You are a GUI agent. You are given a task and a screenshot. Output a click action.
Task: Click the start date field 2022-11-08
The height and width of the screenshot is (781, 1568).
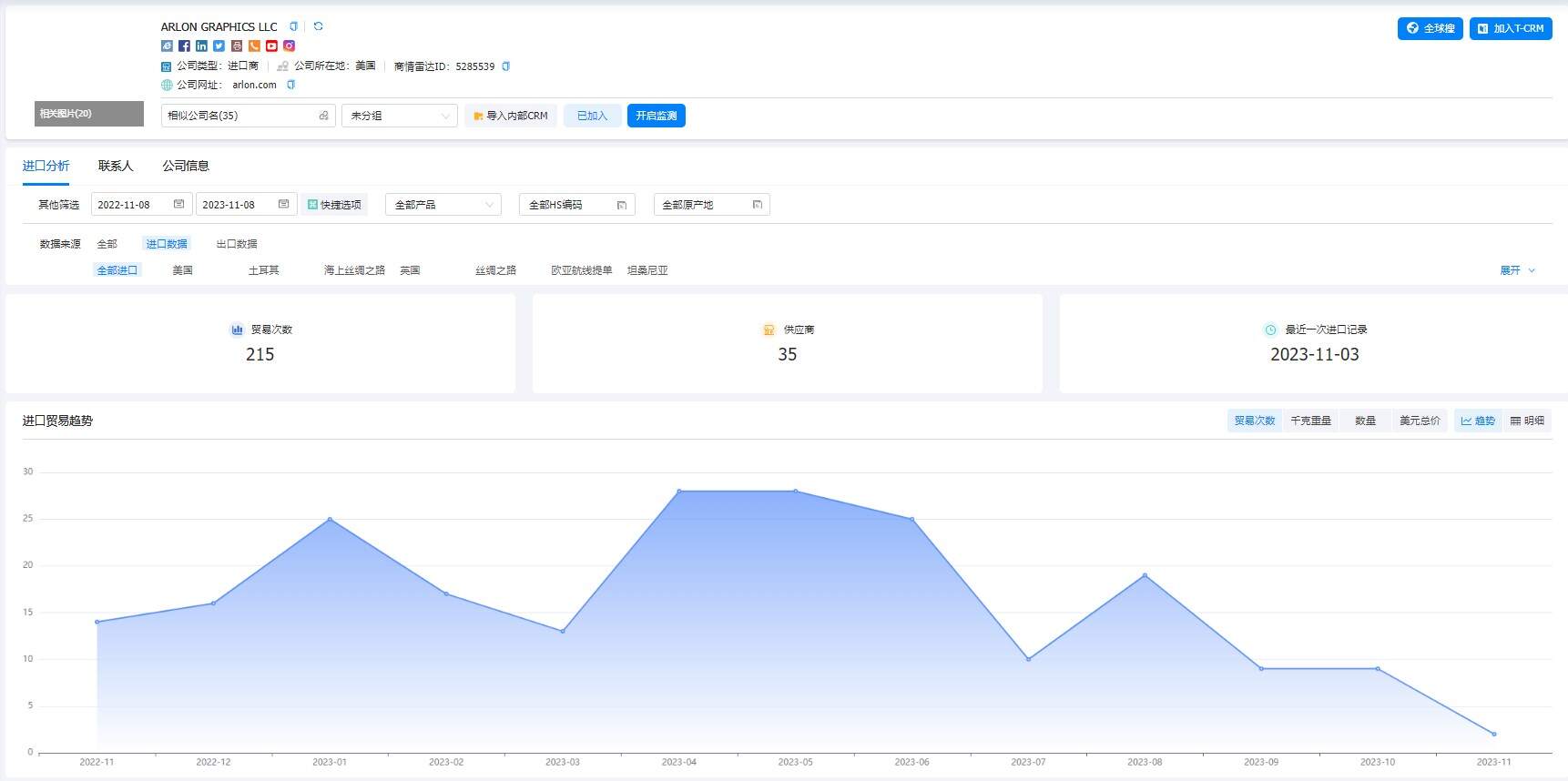[141, 205]
